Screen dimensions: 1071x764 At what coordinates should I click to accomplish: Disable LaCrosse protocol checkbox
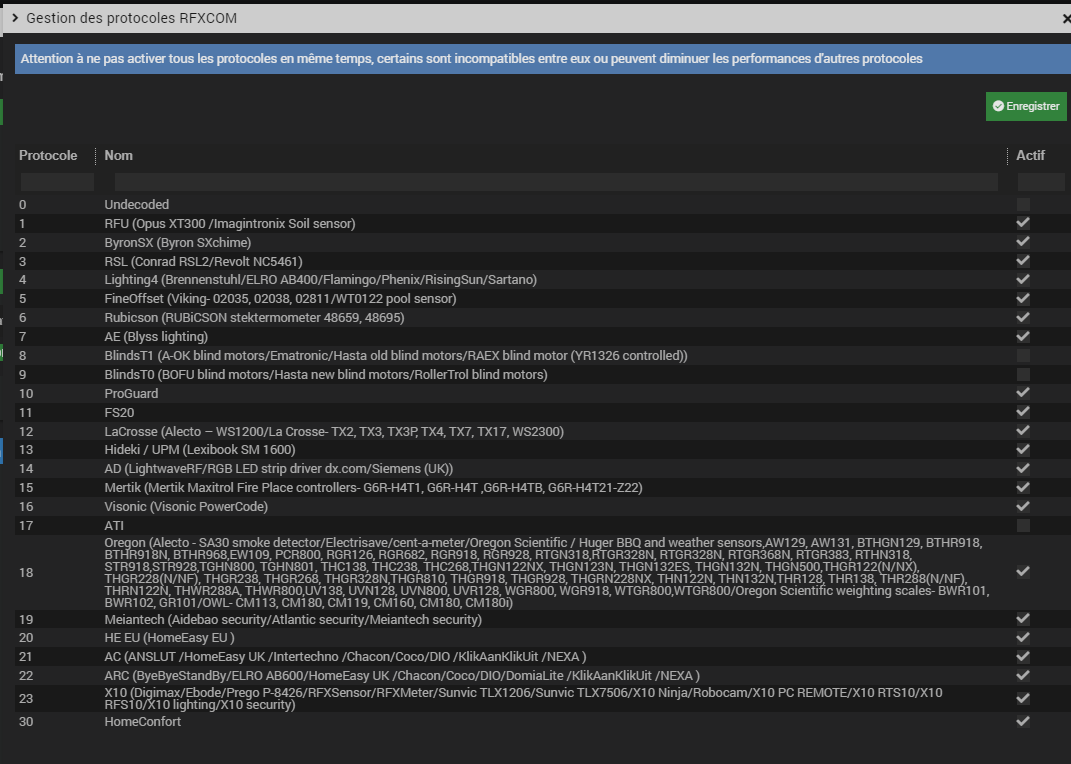[x=1023, y=431]
